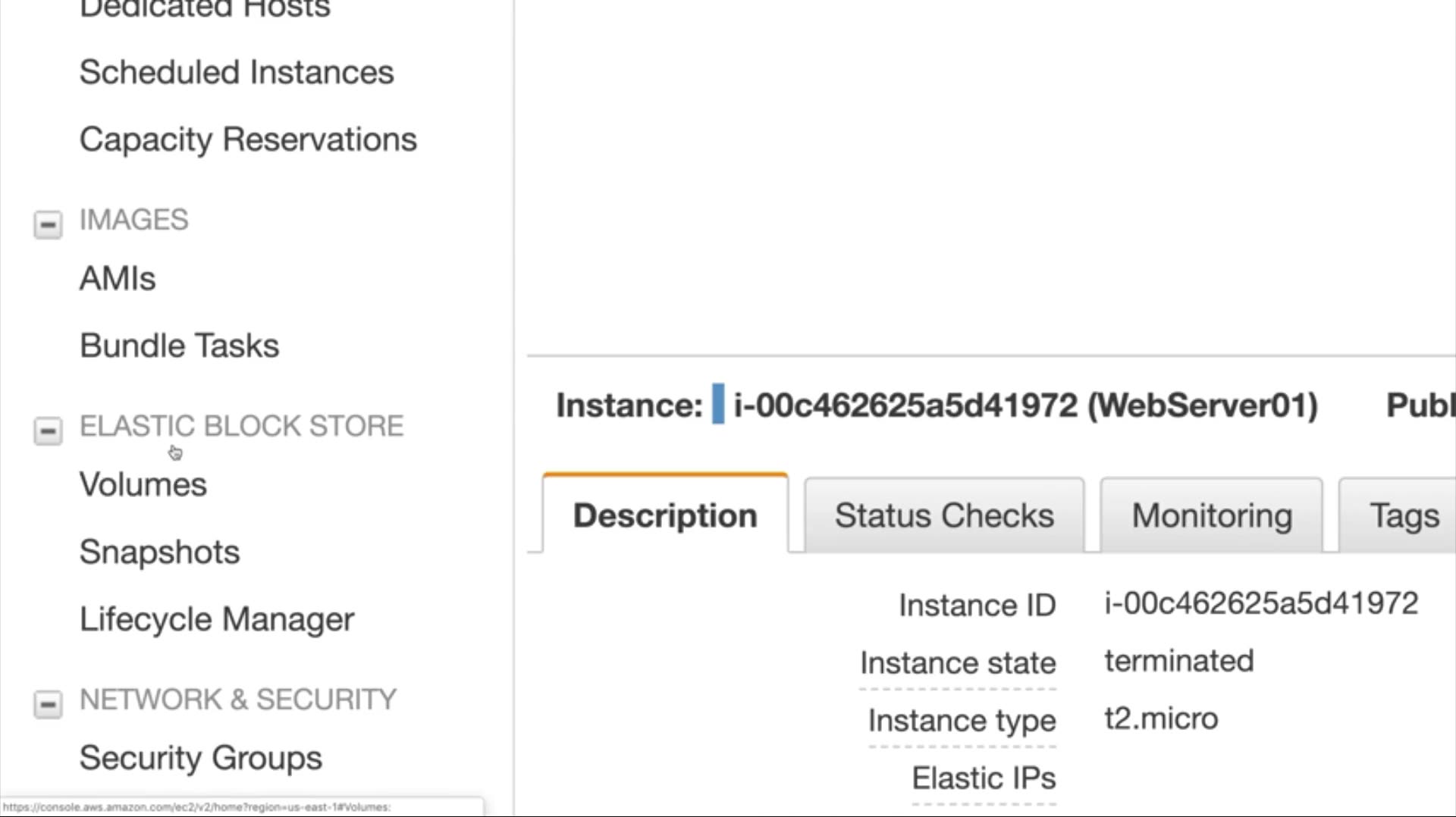This screenshot has height=817, width=1456.
Task: Switch to the Description tab
Action: click(665, 515)
